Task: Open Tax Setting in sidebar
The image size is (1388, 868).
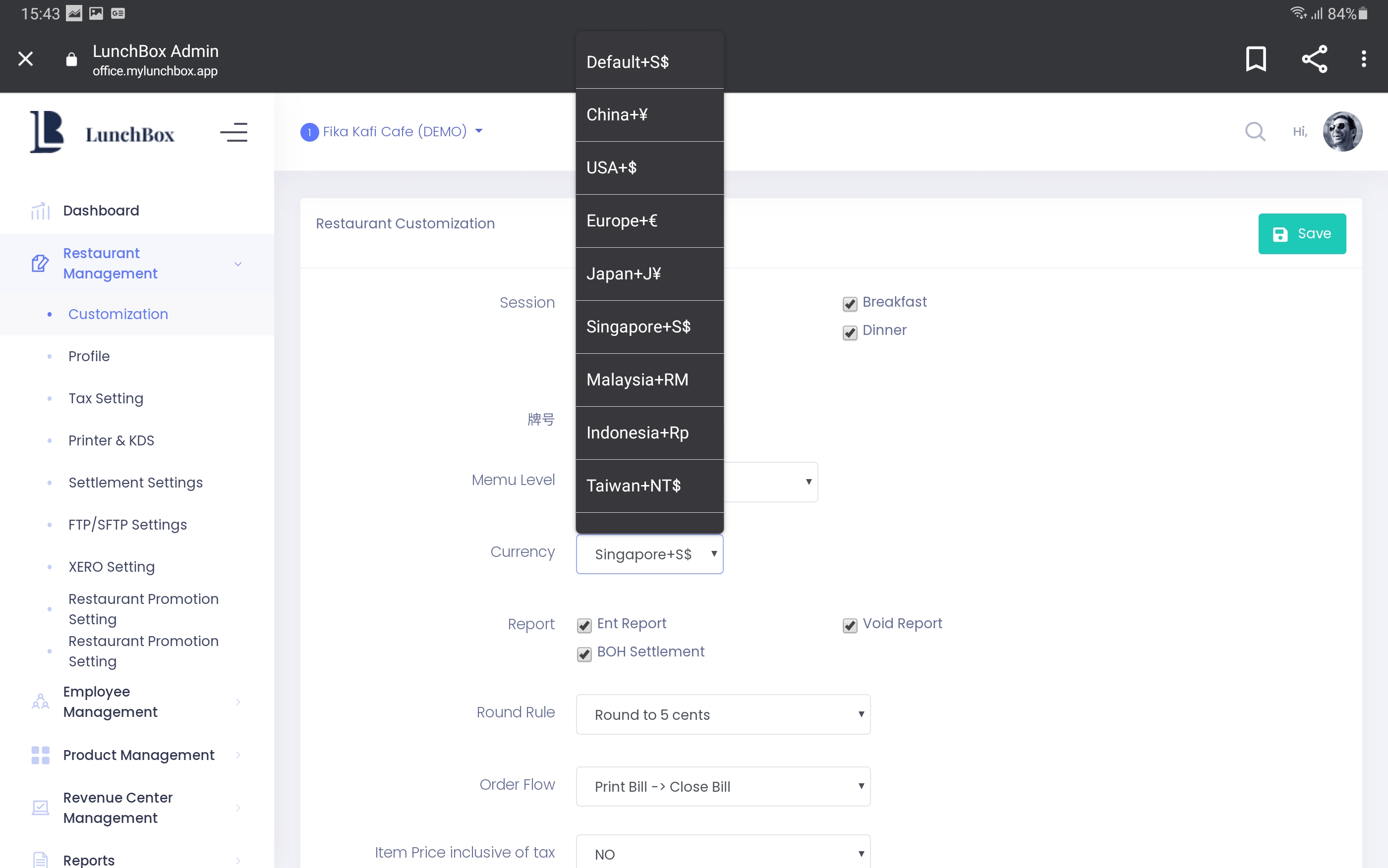Action: [x=106, y=398]
